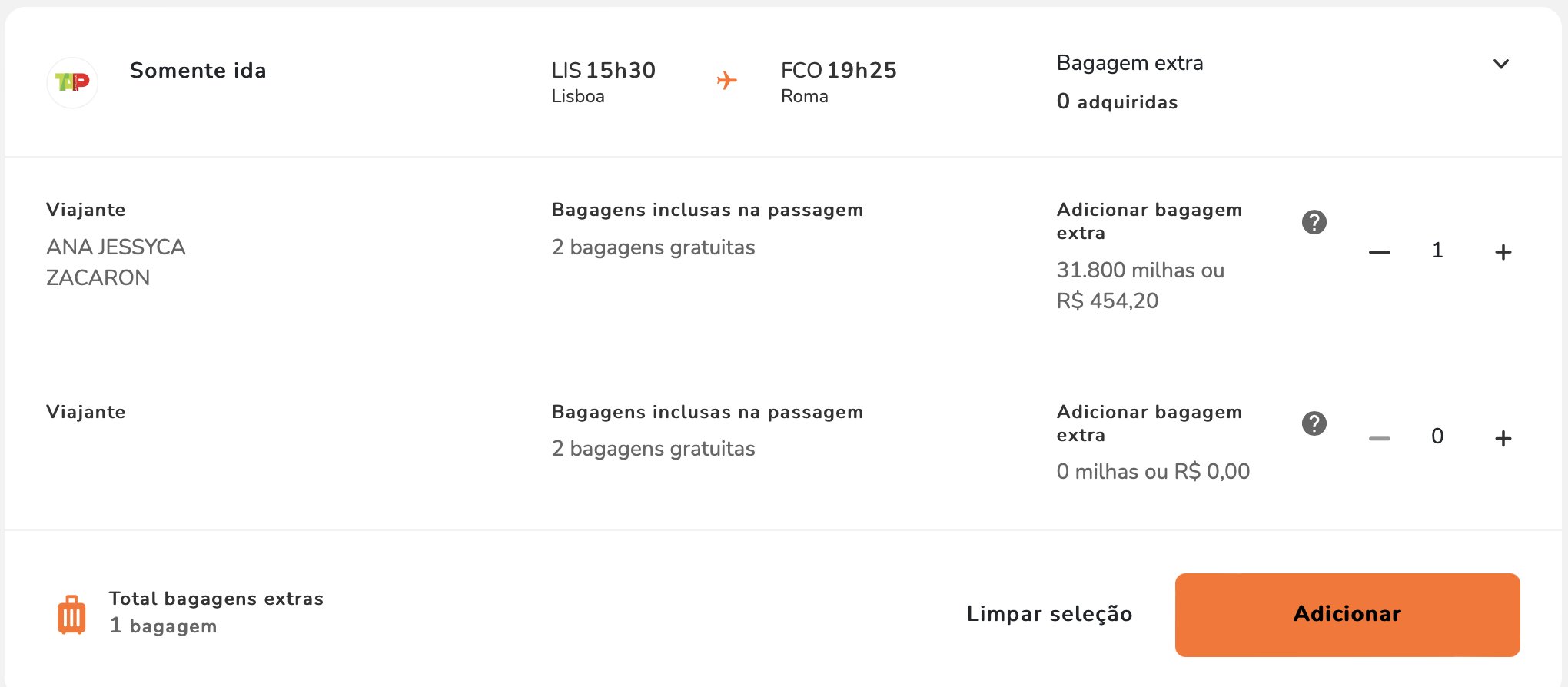Screen dimensions: 1568x687
Task: Increase Ana Jessyca's extra baggage count
Action: click(x=1503, y=252)
